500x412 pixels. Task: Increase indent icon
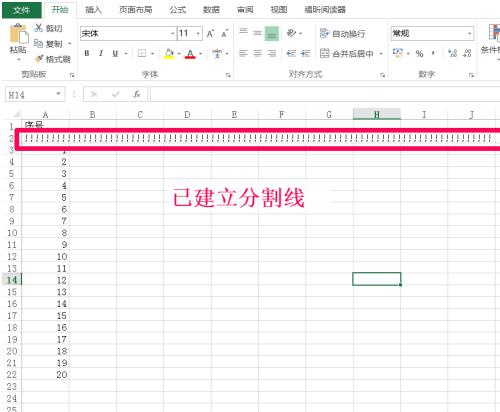coord(305,53)
